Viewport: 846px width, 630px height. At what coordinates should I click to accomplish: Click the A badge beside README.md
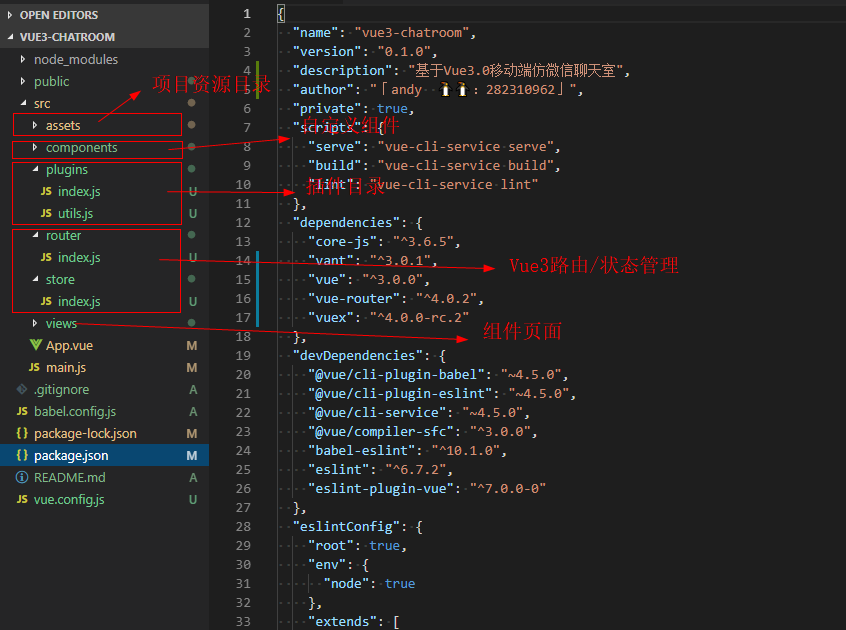193,477
